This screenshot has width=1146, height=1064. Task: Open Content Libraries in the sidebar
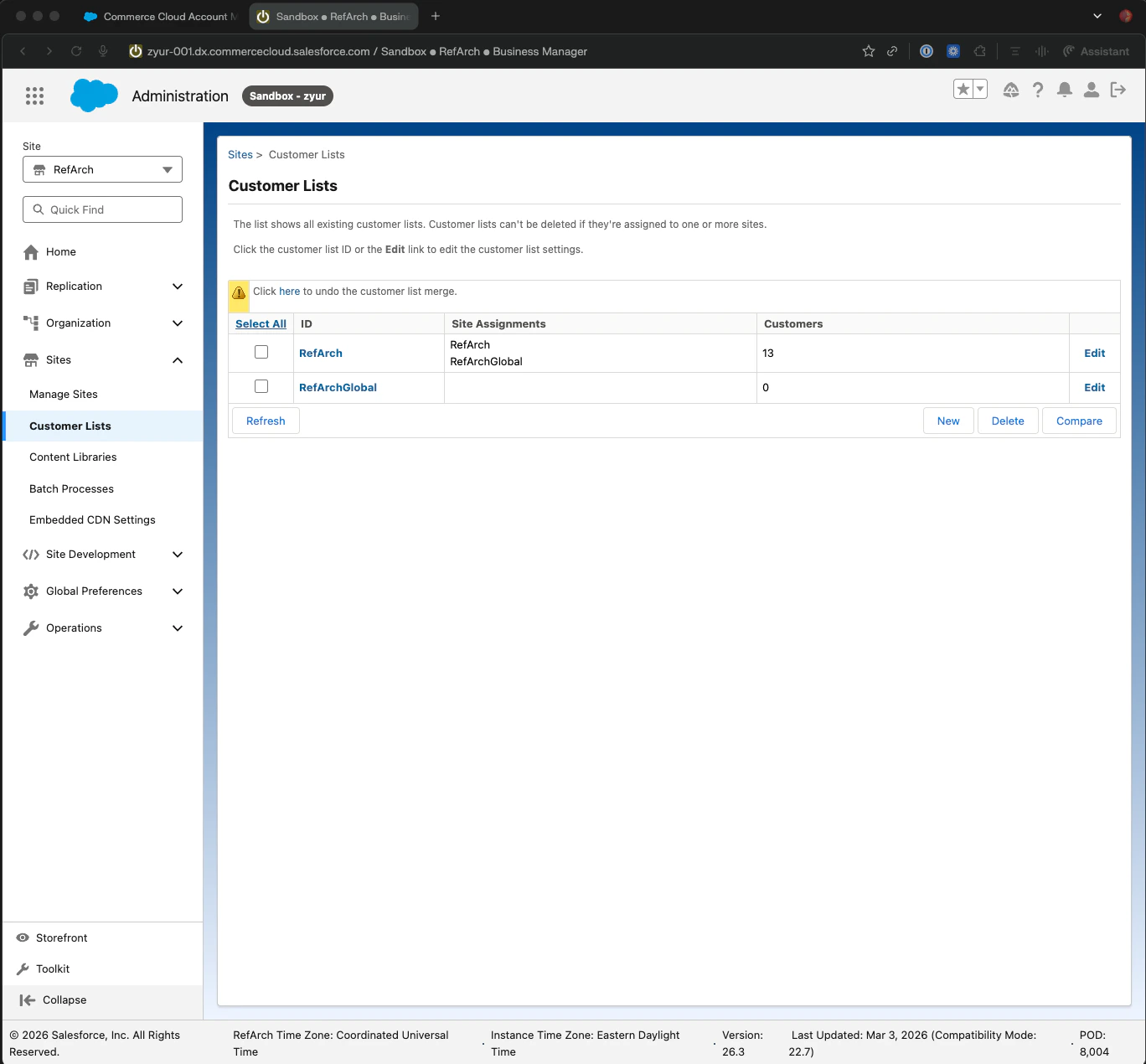(73, 457)
